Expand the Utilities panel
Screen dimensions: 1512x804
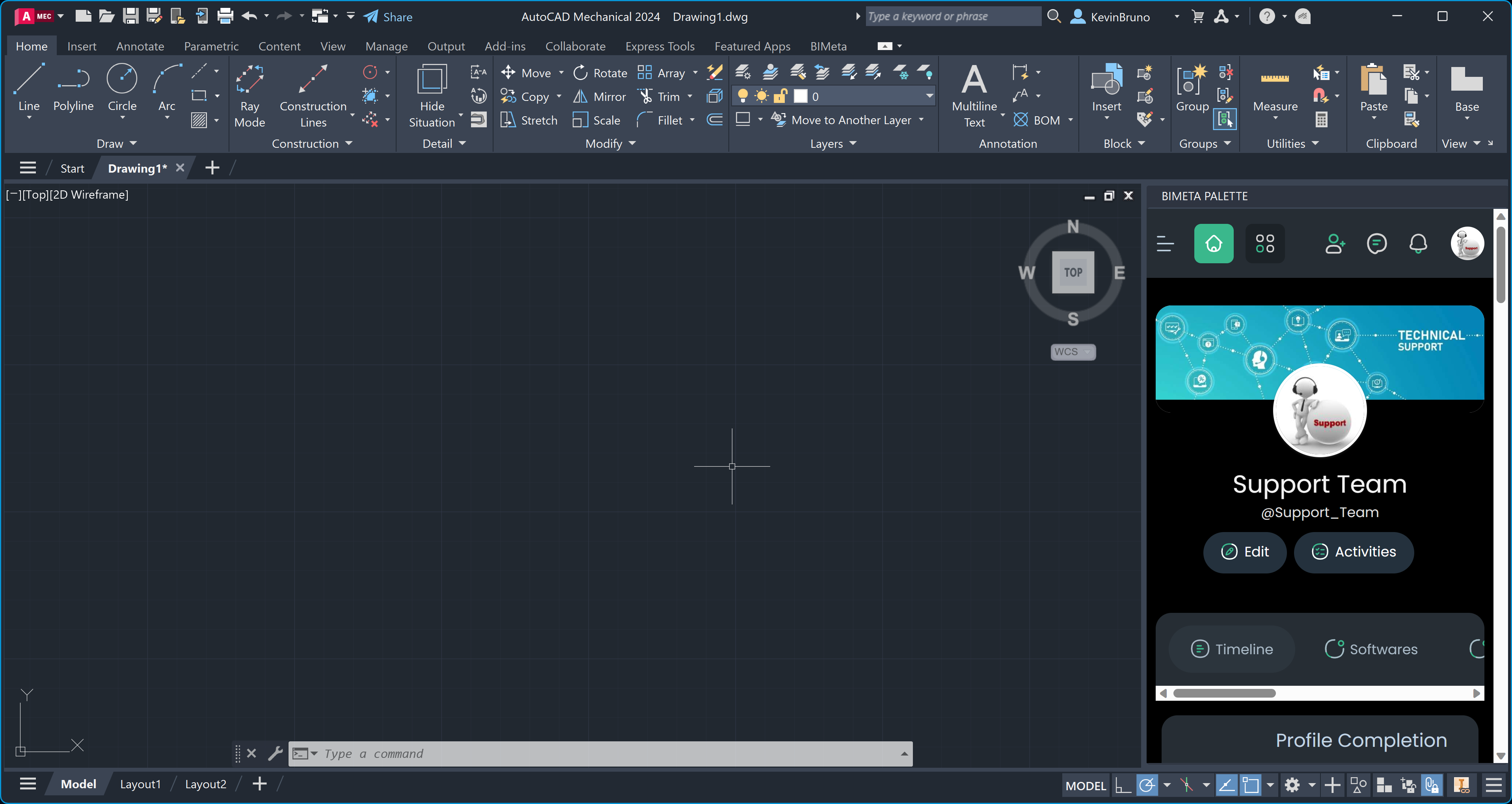1293,143
